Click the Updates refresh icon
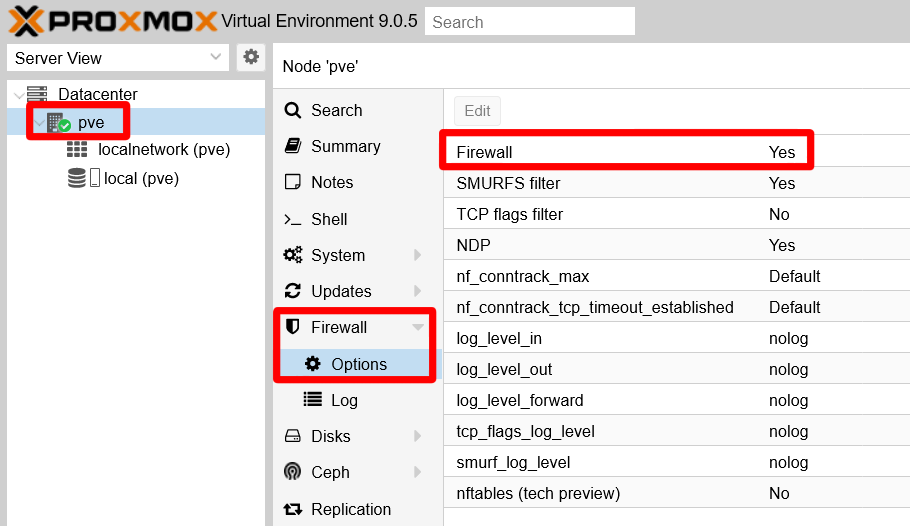 pos(292,291)
